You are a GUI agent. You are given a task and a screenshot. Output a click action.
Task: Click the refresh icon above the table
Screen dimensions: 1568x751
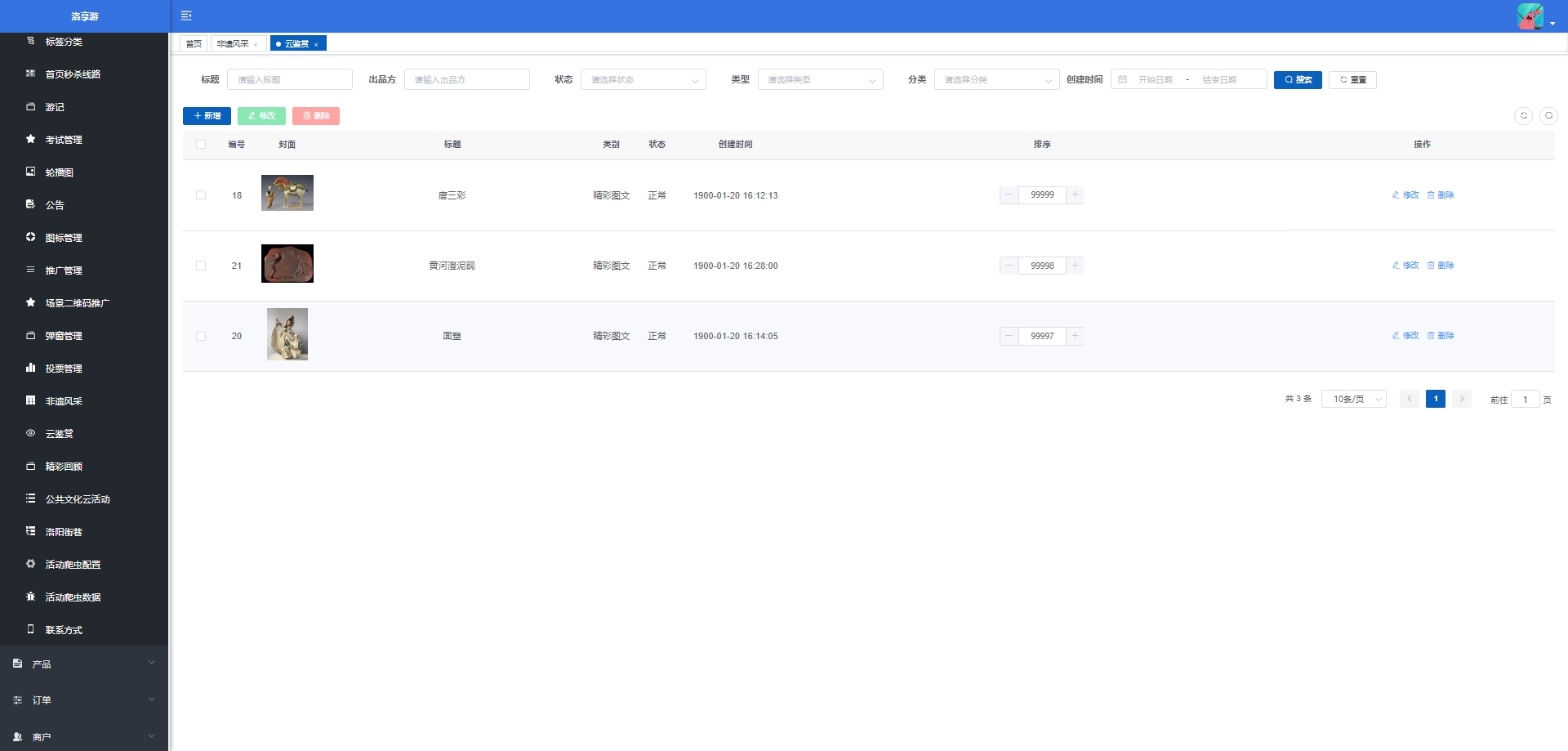coord(1523,116)
